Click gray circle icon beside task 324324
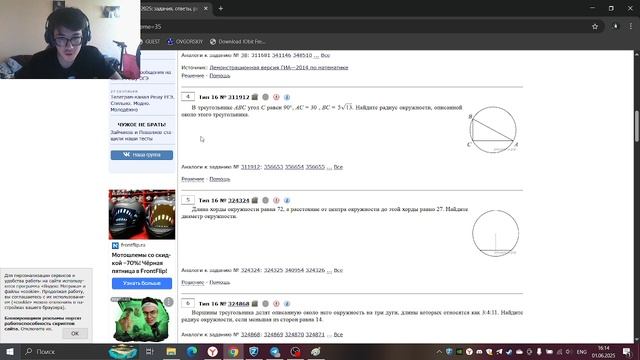This screenshot has width=640, height=360. [265, 200]
